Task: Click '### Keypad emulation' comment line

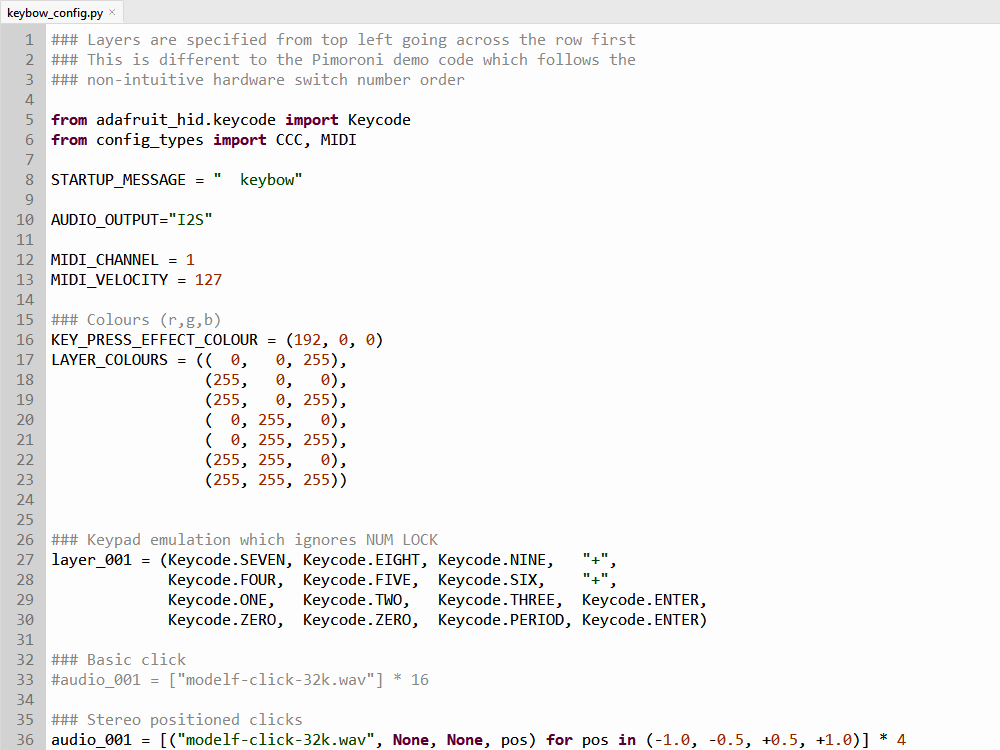Action: tap(244, 540)
